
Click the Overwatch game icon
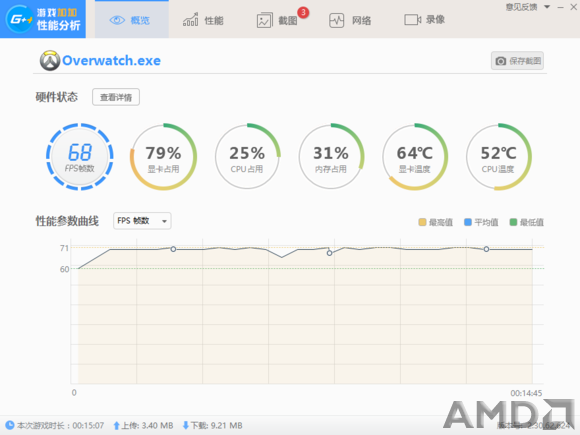pos(50,61)
